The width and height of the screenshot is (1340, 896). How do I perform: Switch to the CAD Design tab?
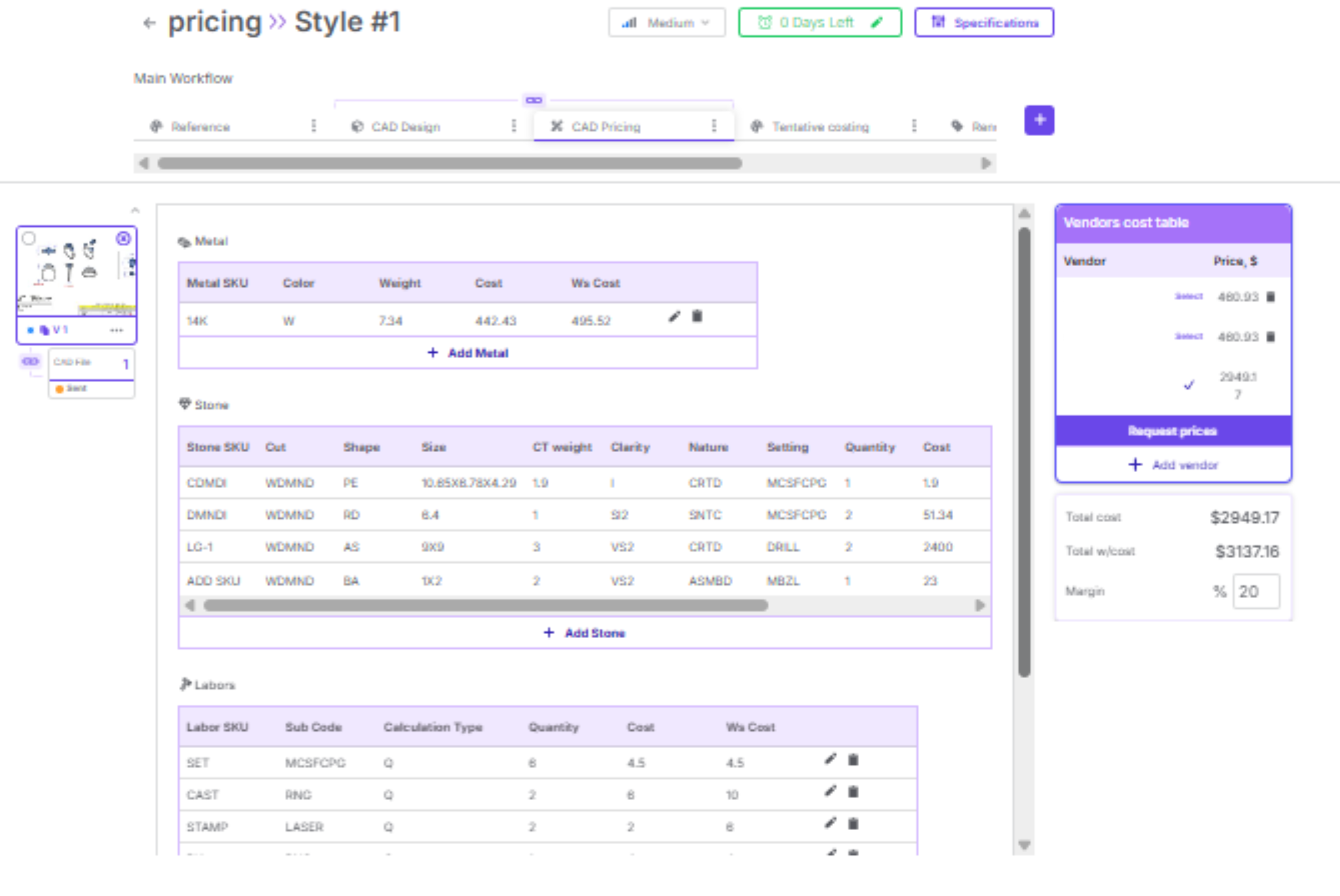406,127
